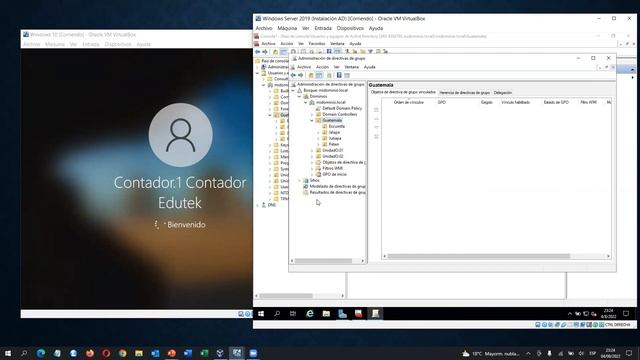Expand Jutiapa organizational unit
This screenshot has width=640, height=360.
coord(318,138)
